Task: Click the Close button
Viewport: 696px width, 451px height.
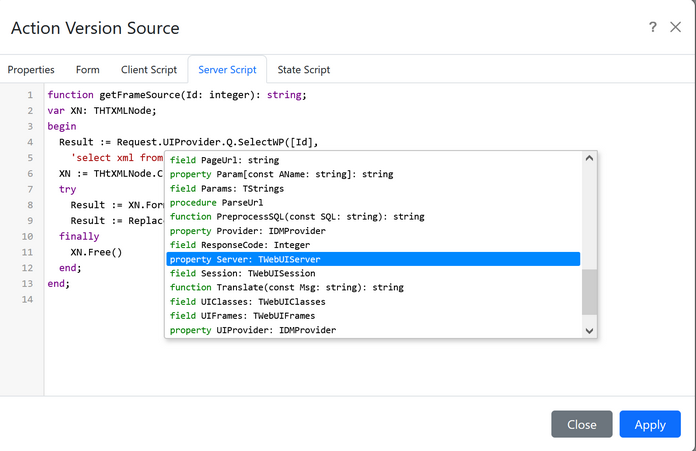Action: [x=581, y=424]
